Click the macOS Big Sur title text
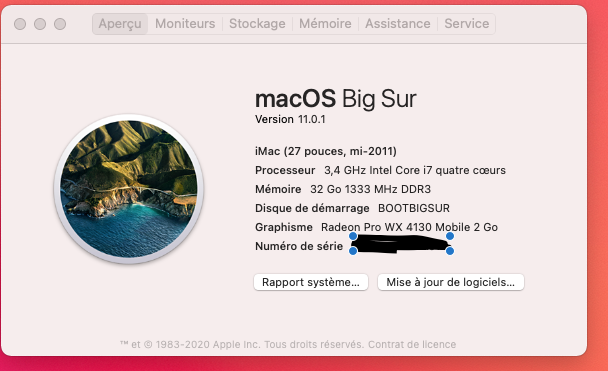Viewport: 608px width, 371px height. coord(335,98)
